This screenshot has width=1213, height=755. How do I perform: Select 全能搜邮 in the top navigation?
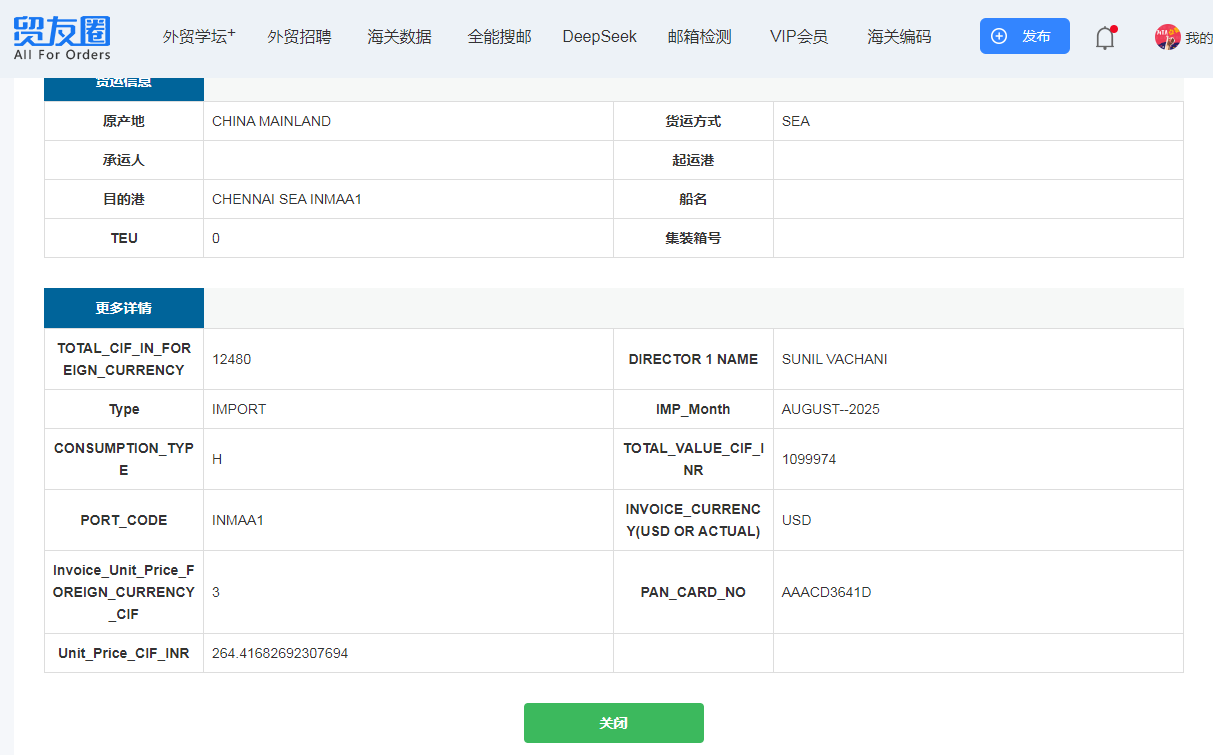pos(499,37)
